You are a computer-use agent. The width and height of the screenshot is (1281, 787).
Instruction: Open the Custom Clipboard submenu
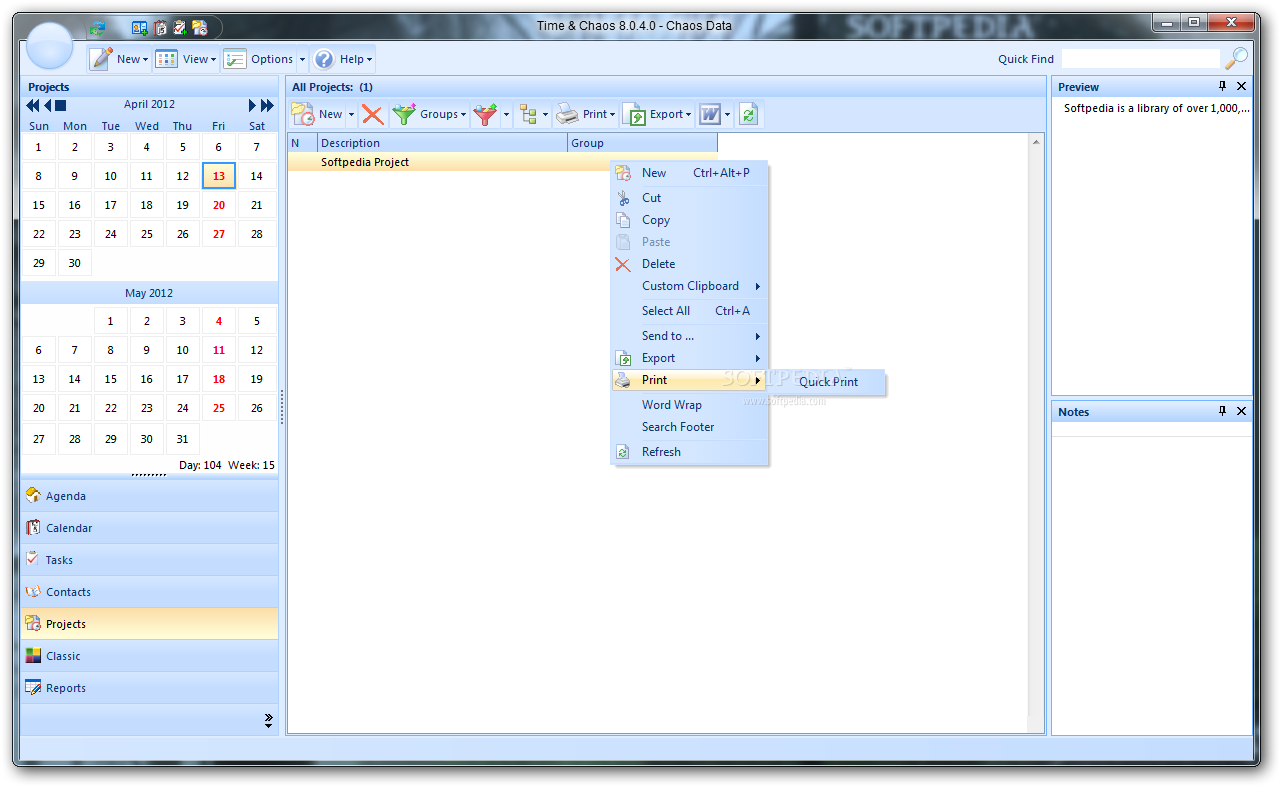(689, 286)
